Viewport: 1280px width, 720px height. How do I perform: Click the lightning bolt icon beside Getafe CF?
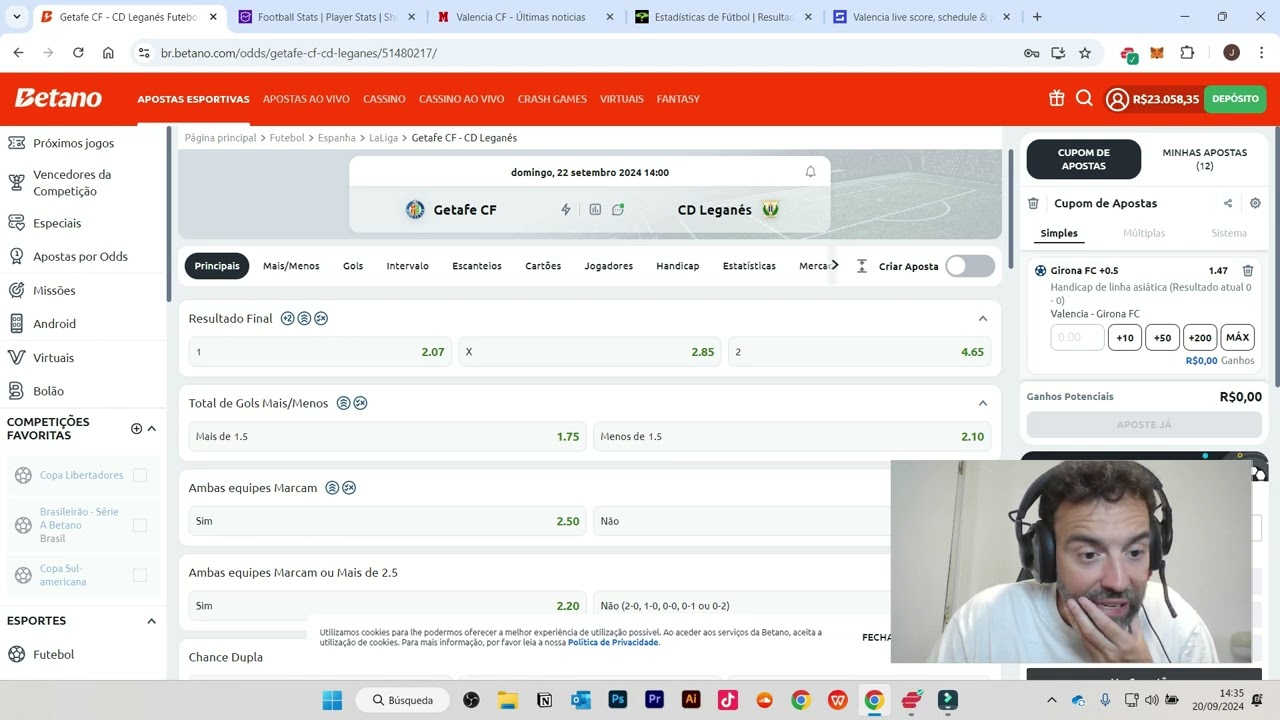566,209
